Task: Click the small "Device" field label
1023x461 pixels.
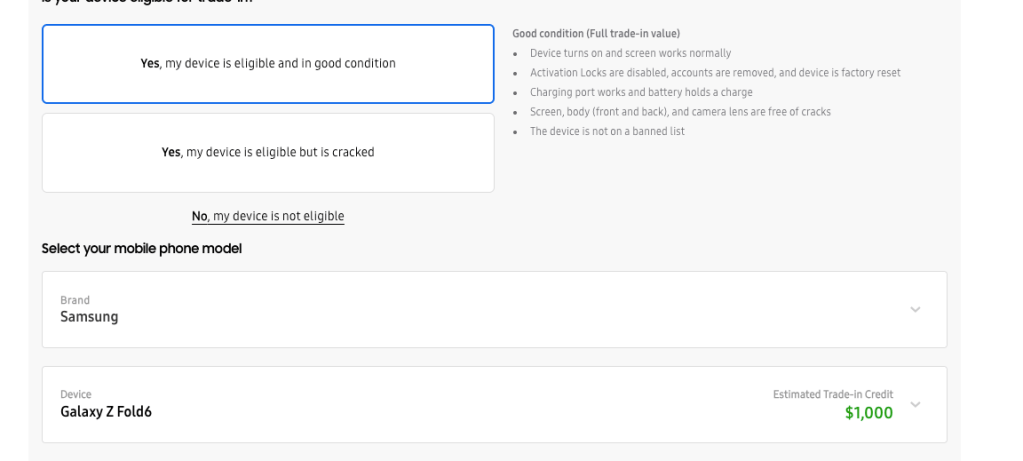Action: [76, 395]
